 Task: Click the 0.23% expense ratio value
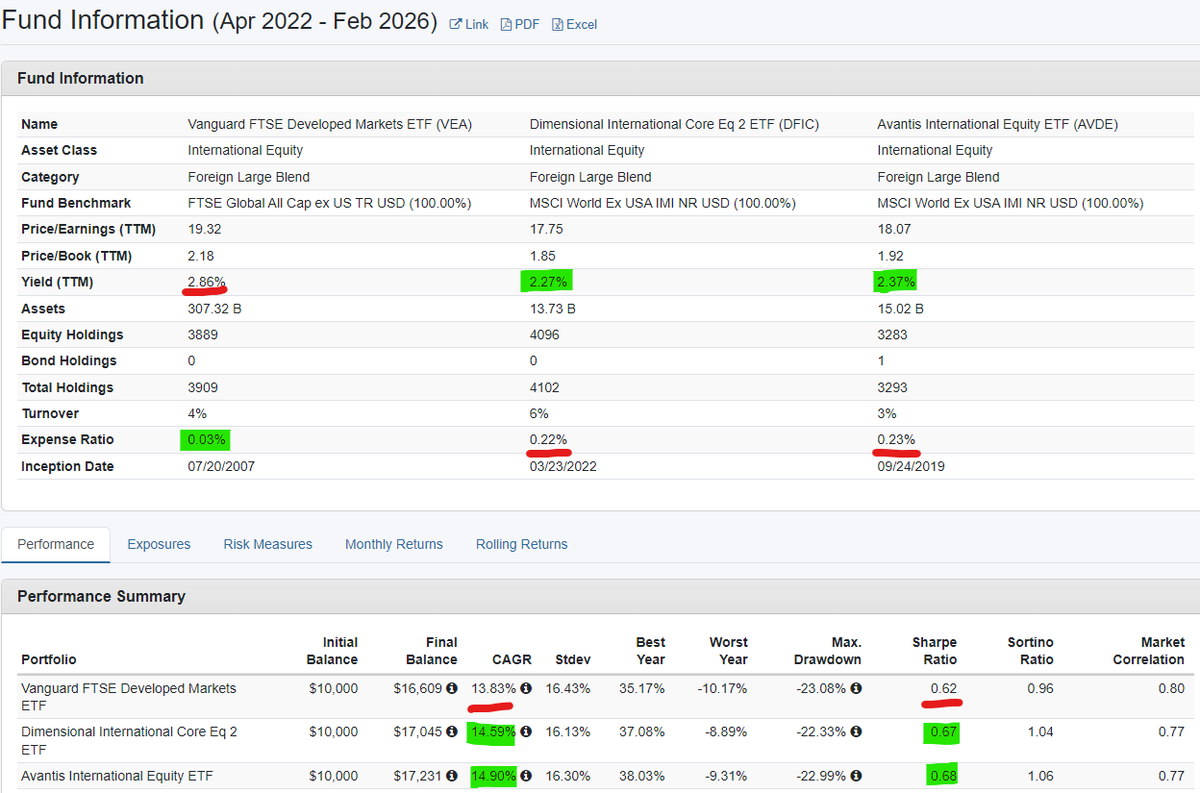coord(896,440)
